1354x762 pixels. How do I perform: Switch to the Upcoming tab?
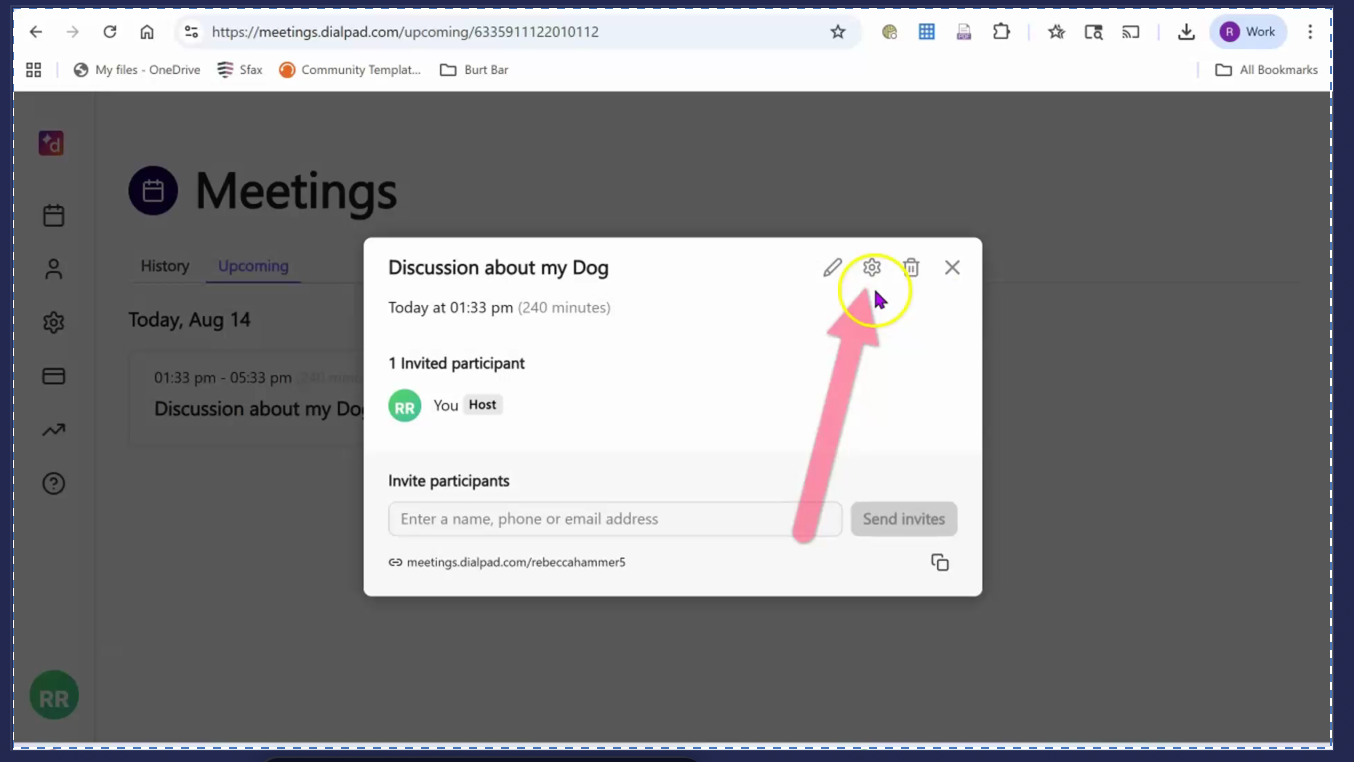[x=253, y=266]
